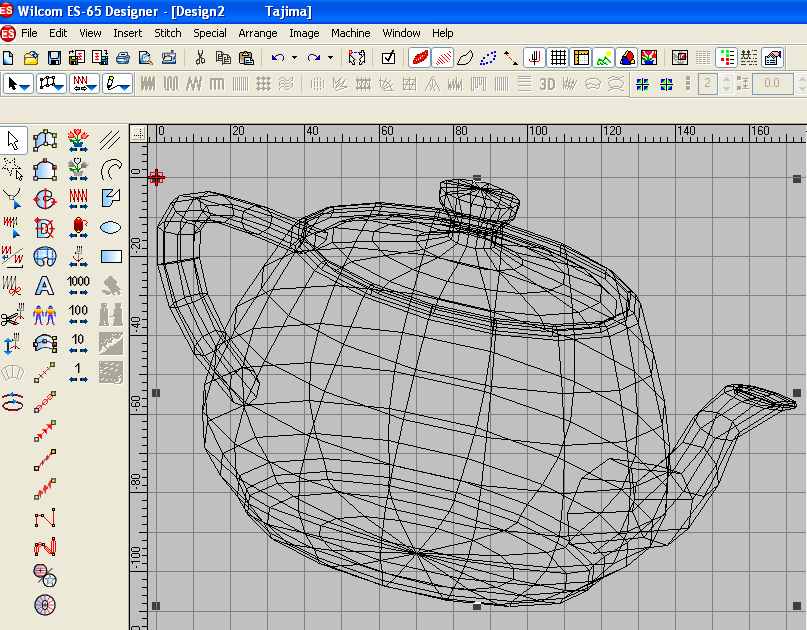Select the arrow Select Object tool
The image size is (807, 630).
pos(14,141)
